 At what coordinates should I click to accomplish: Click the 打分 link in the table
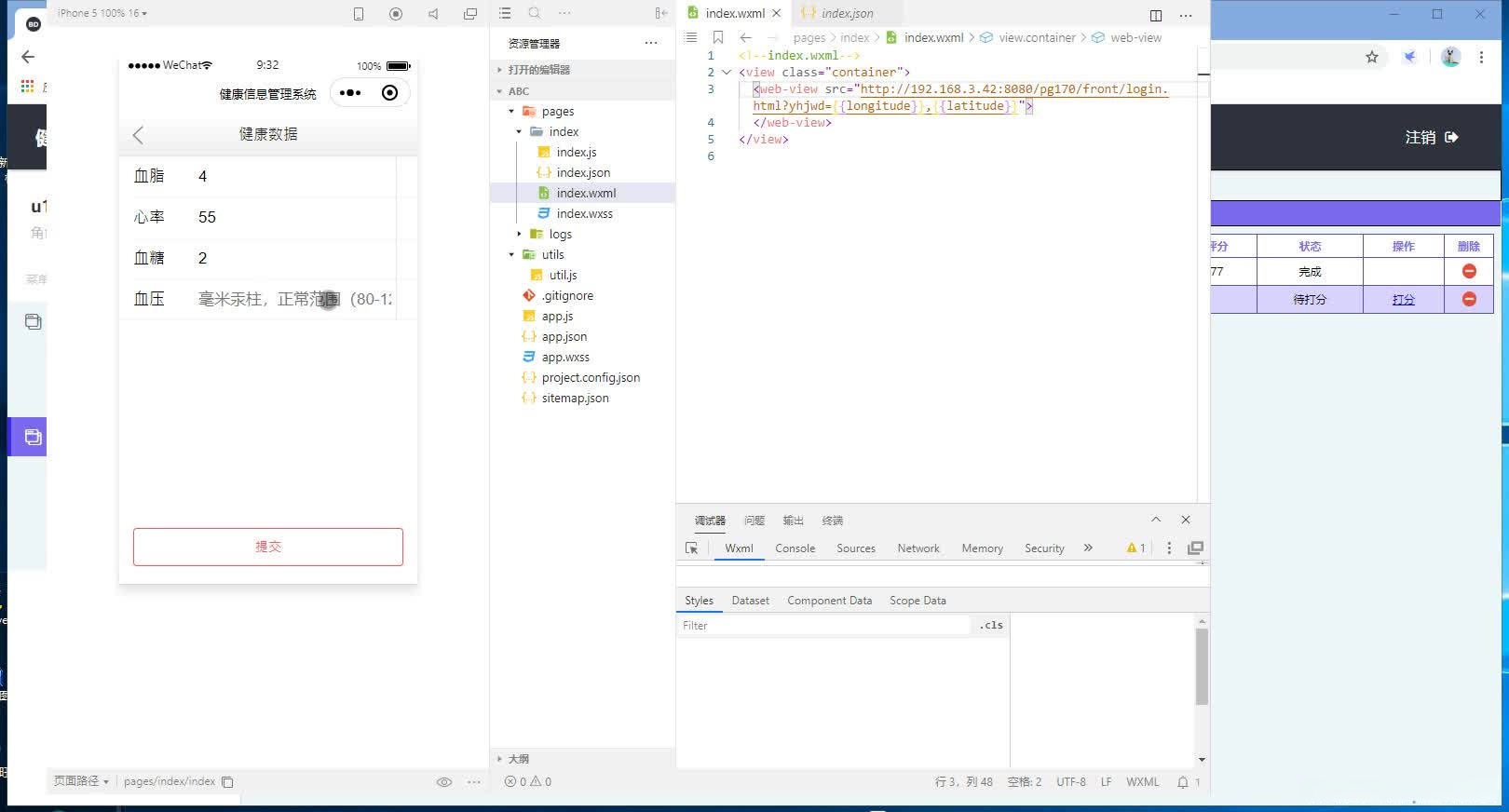1403,300
